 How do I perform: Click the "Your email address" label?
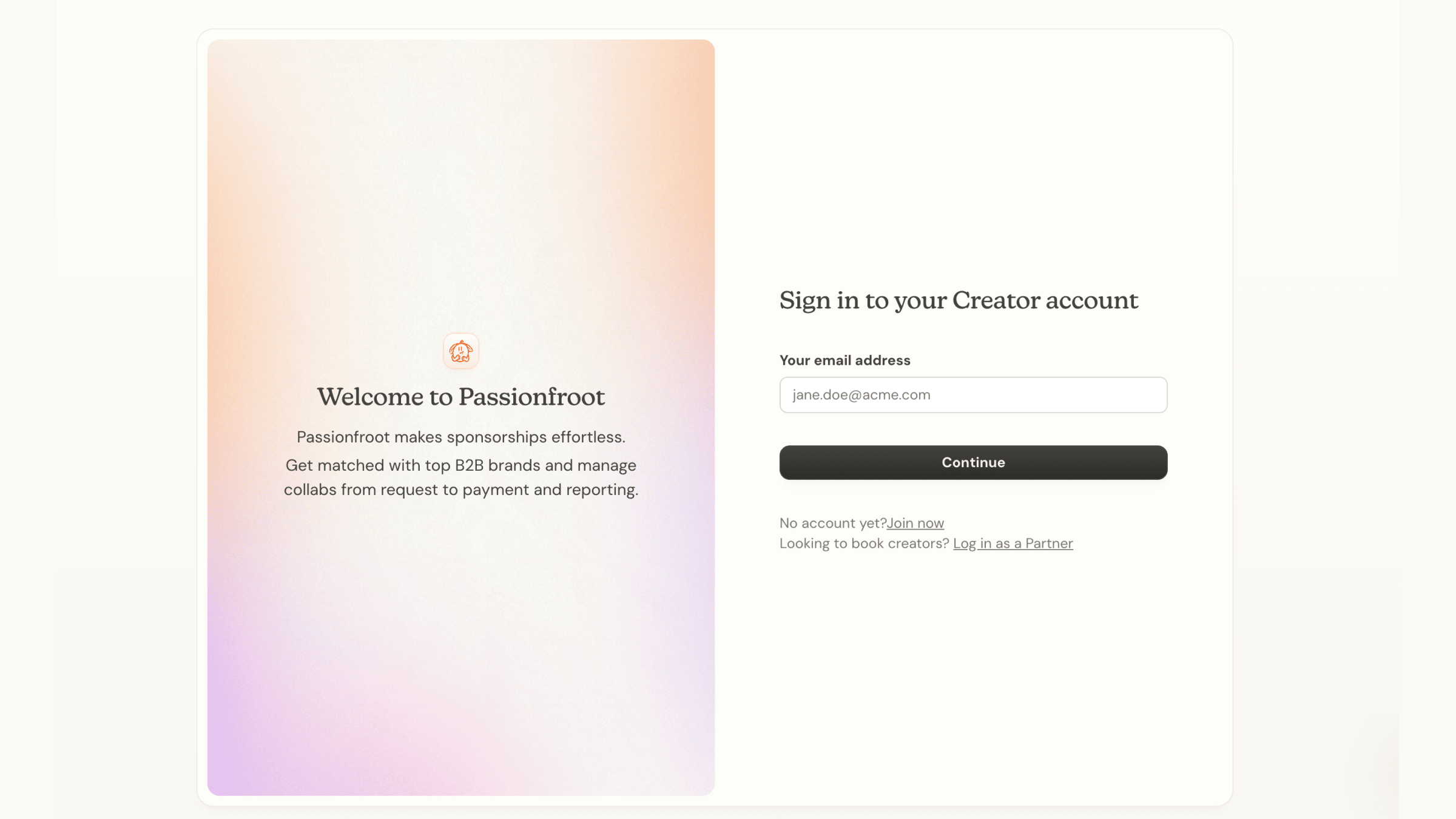pyautogui.click(x=844, y=360)
